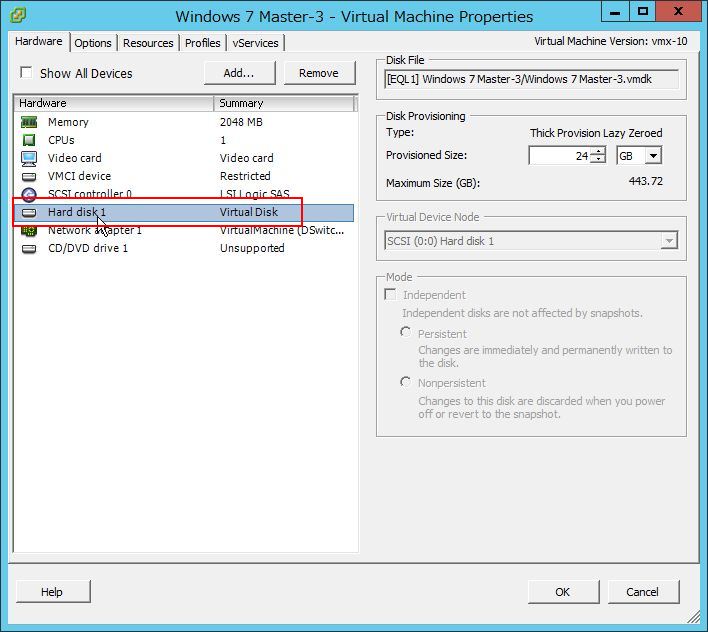
Task: Select Network adapter 1 row
Action: 184,230
